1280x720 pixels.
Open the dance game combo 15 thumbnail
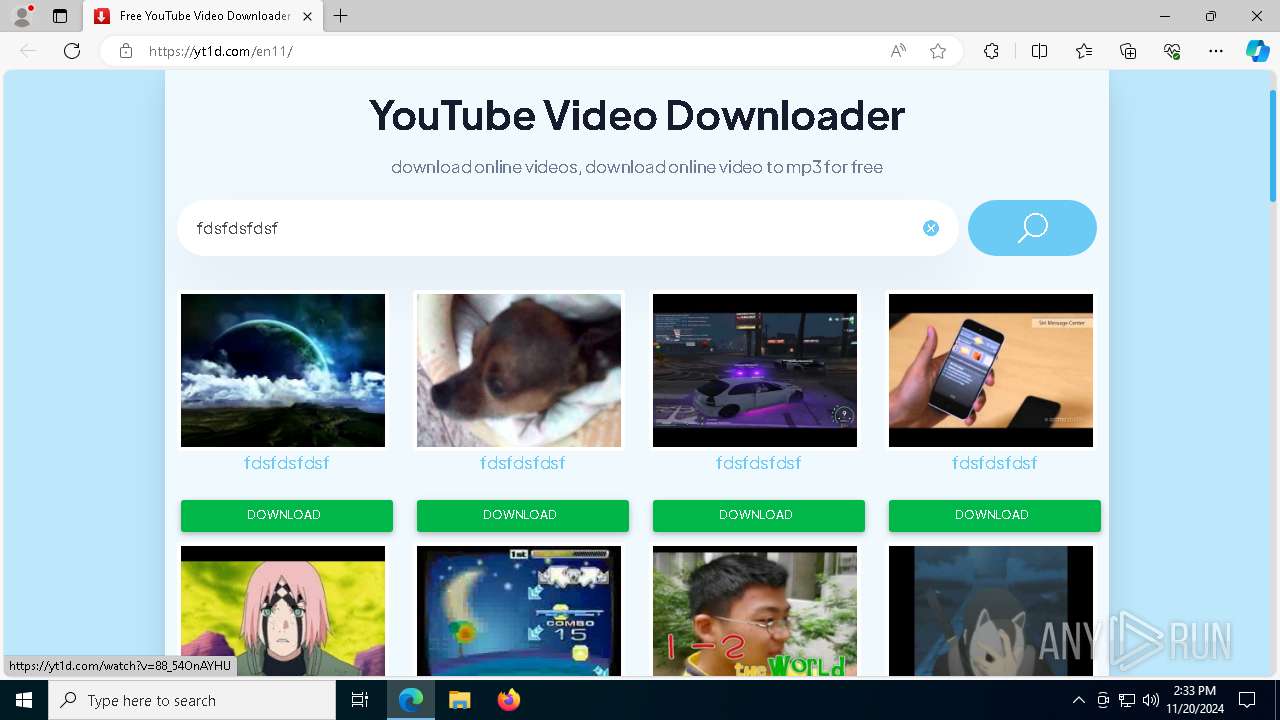pyautogui.click(x=519, y=611)
